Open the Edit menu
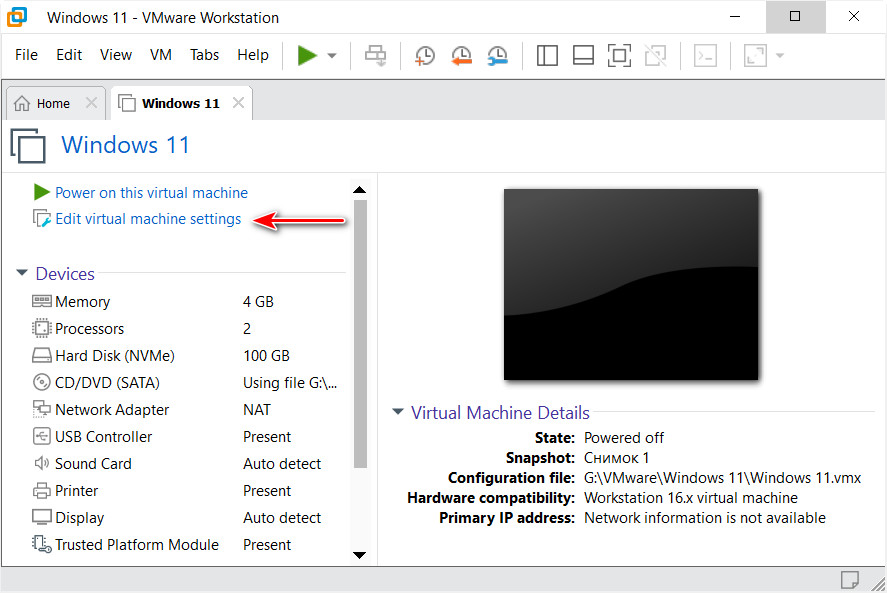The width and height of the screenshot is (887, 593). pos(69,55)
